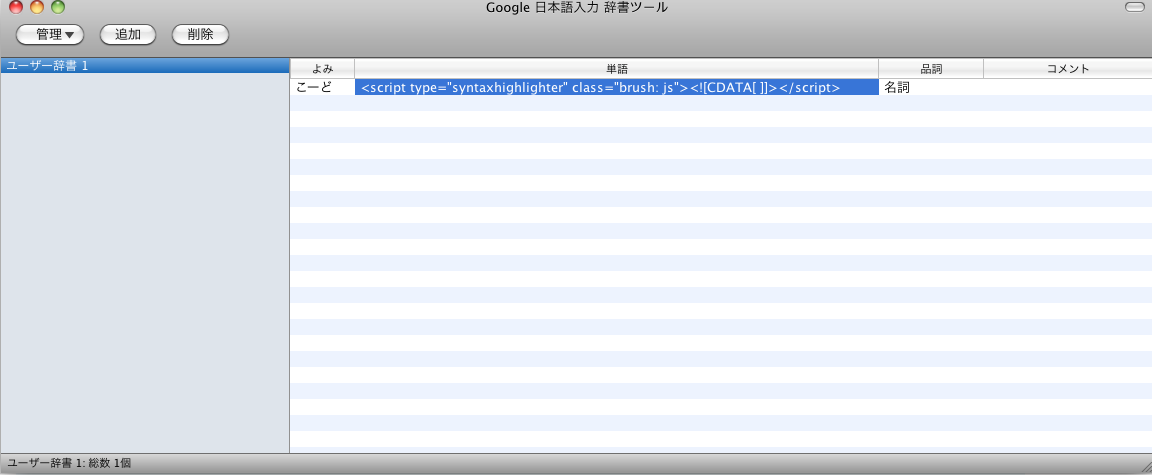Screen dimensions: 1152x475
Task: Click the Google 日本語入力 辞書ツール title
Action: [577, 7]
